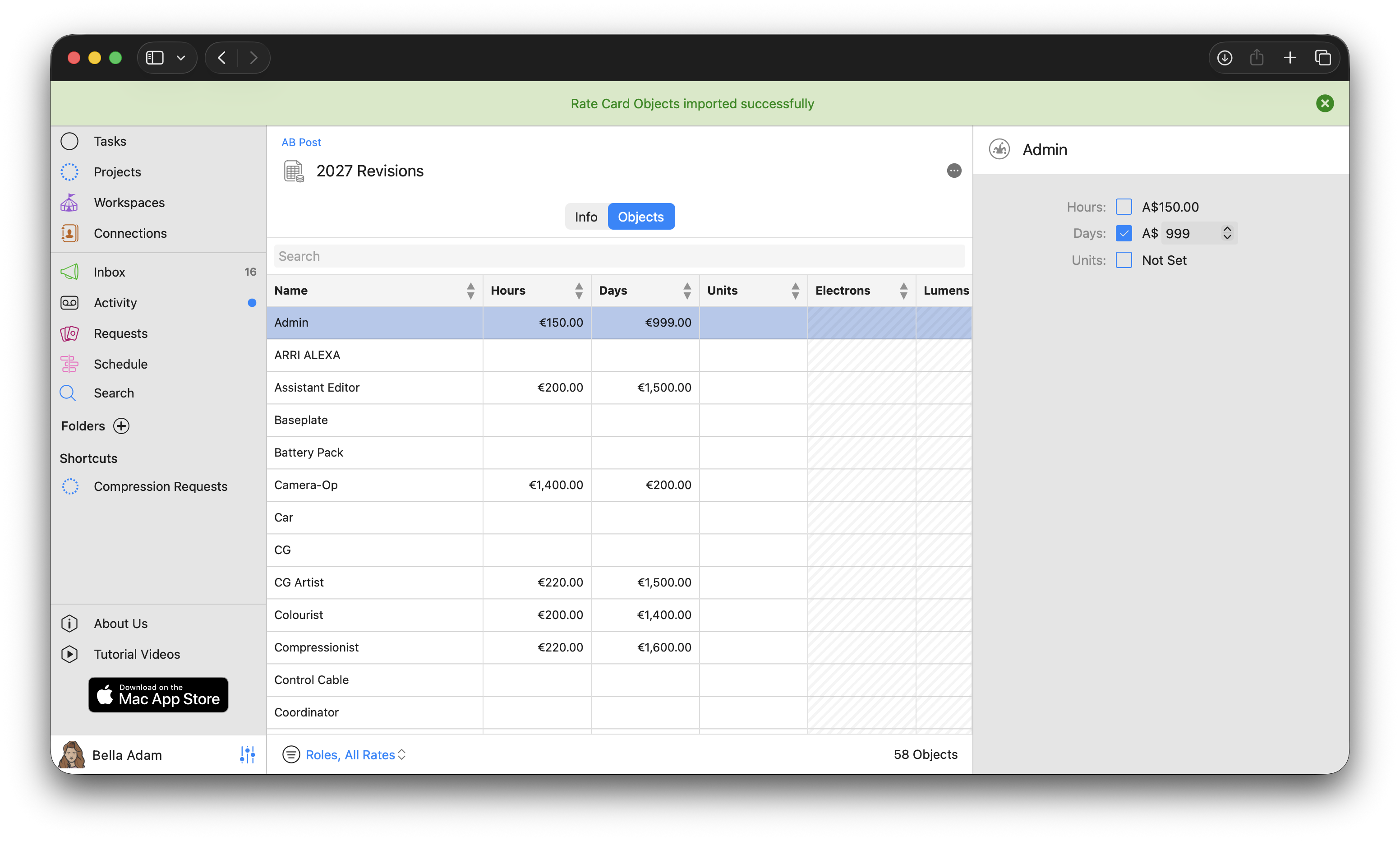1400x841 pixels.
Task: Click the Mac App Store download badge
Action: 158,694
